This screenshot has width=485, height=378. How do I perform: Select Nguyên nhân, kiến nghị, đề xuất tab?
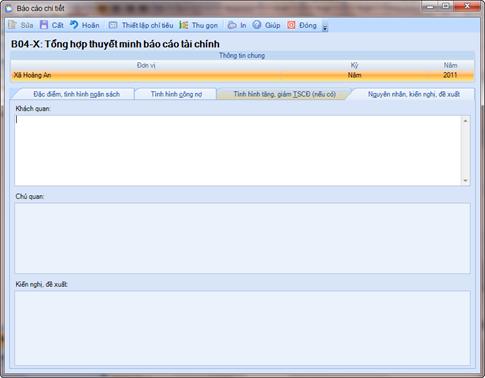point(414,94)
